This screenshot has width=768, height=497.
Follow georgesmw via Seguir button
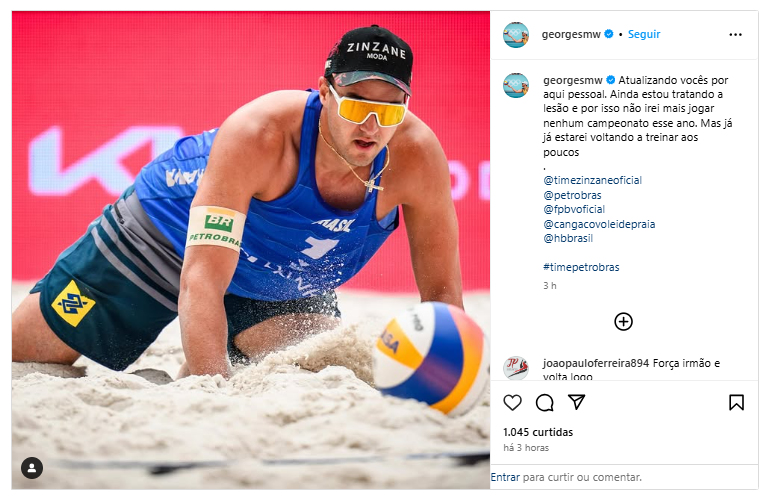click(x=644, y=34)
